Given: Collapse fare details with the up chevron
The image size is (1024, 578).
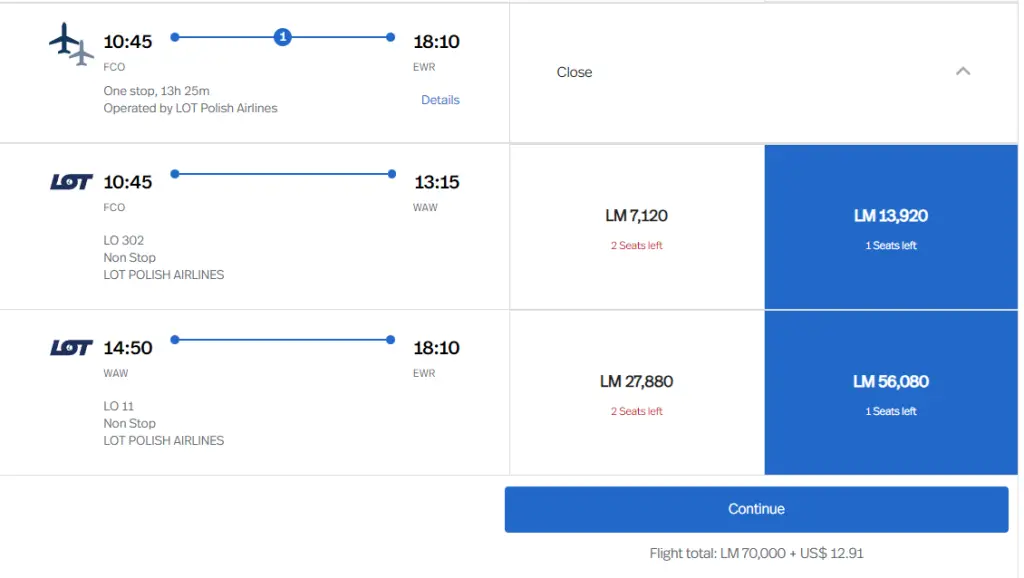Looking at the screenshot, I should [x=963, y=71].
